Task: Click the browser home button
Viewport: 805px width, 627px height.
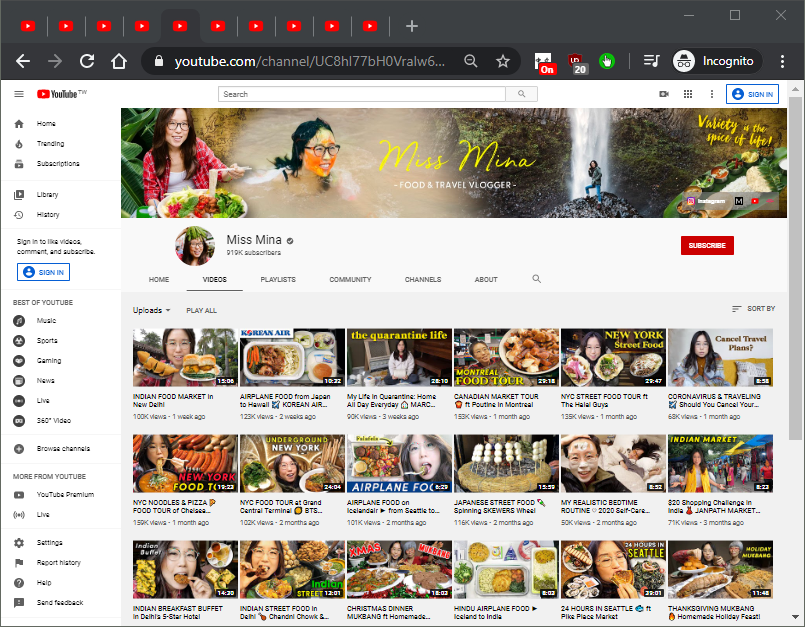Action: point(119,62)
